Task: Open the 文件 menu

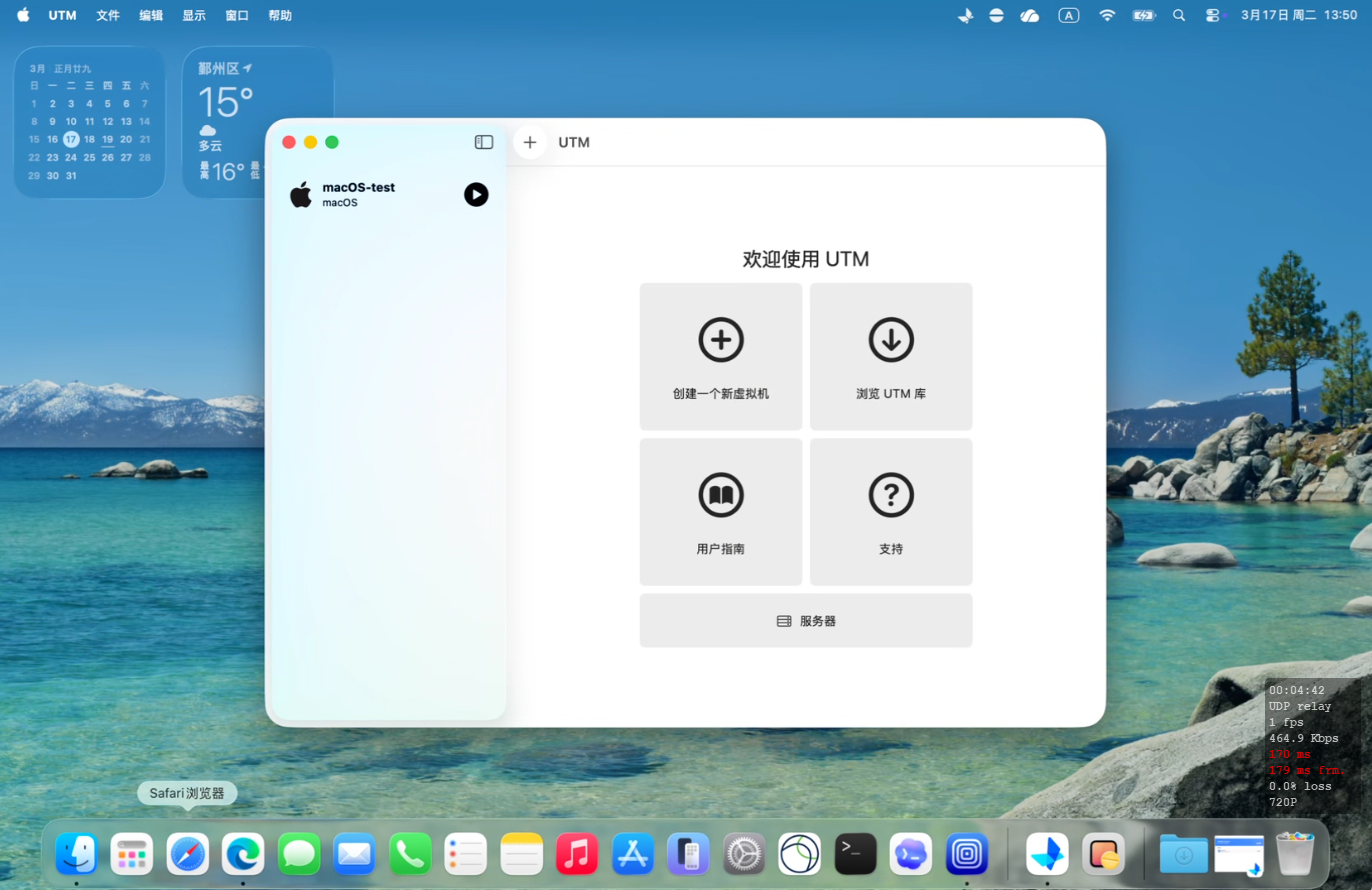Action: click(108, 15)
